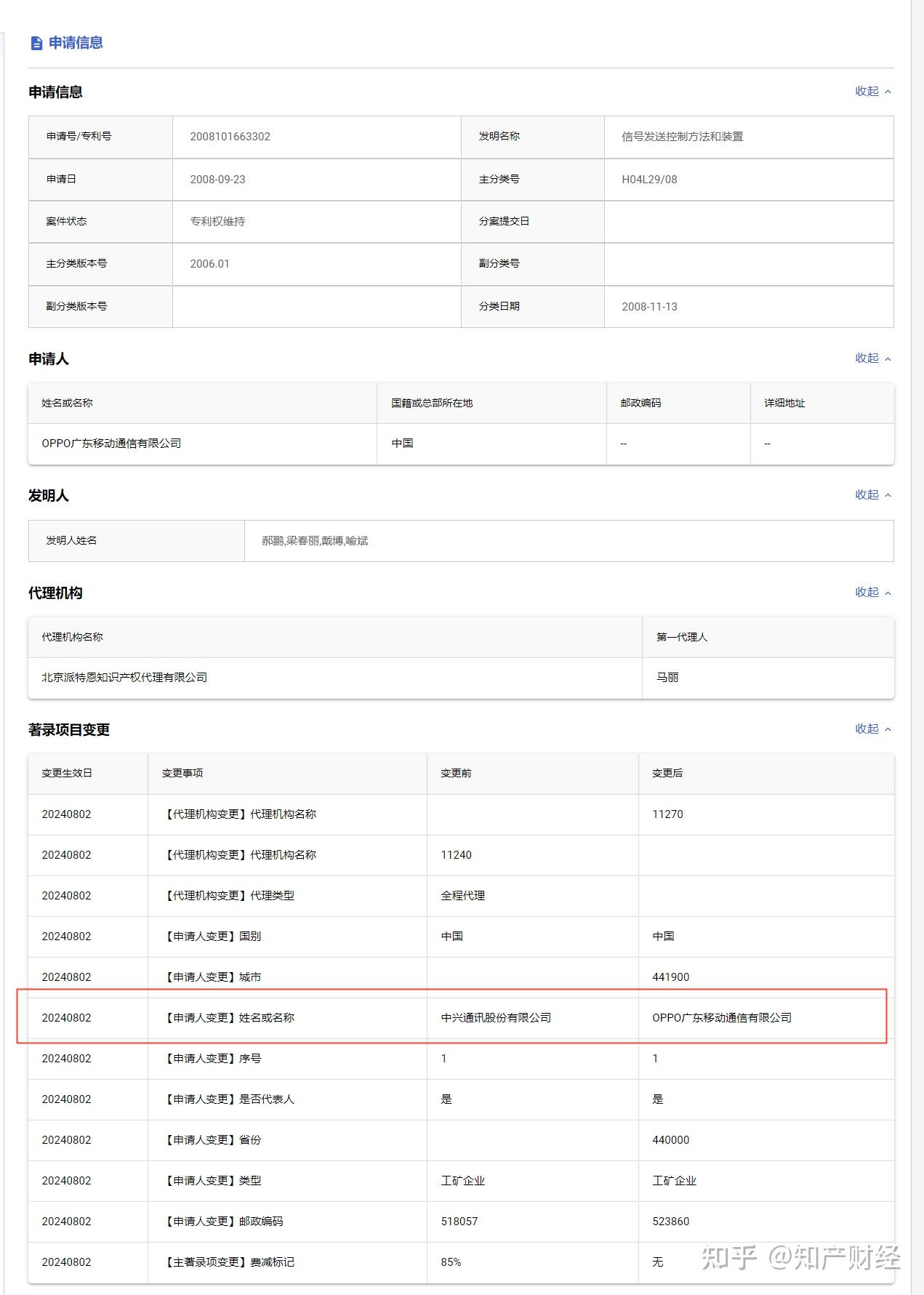Click first agent name 马丽
Image resolution: width=924 pixels, height=1295 pixels.
point(667,678)
